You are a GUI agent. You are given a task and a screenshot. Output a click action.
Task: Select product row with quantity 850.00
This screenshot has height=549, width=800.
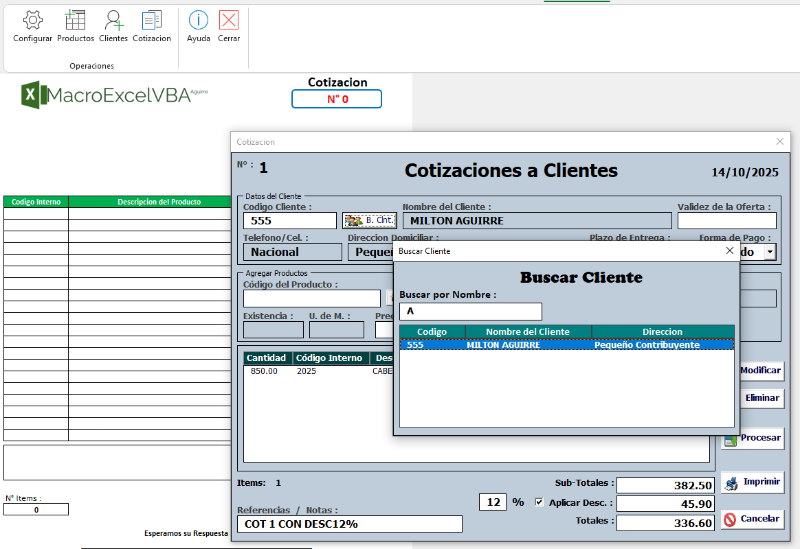[319, 371]
